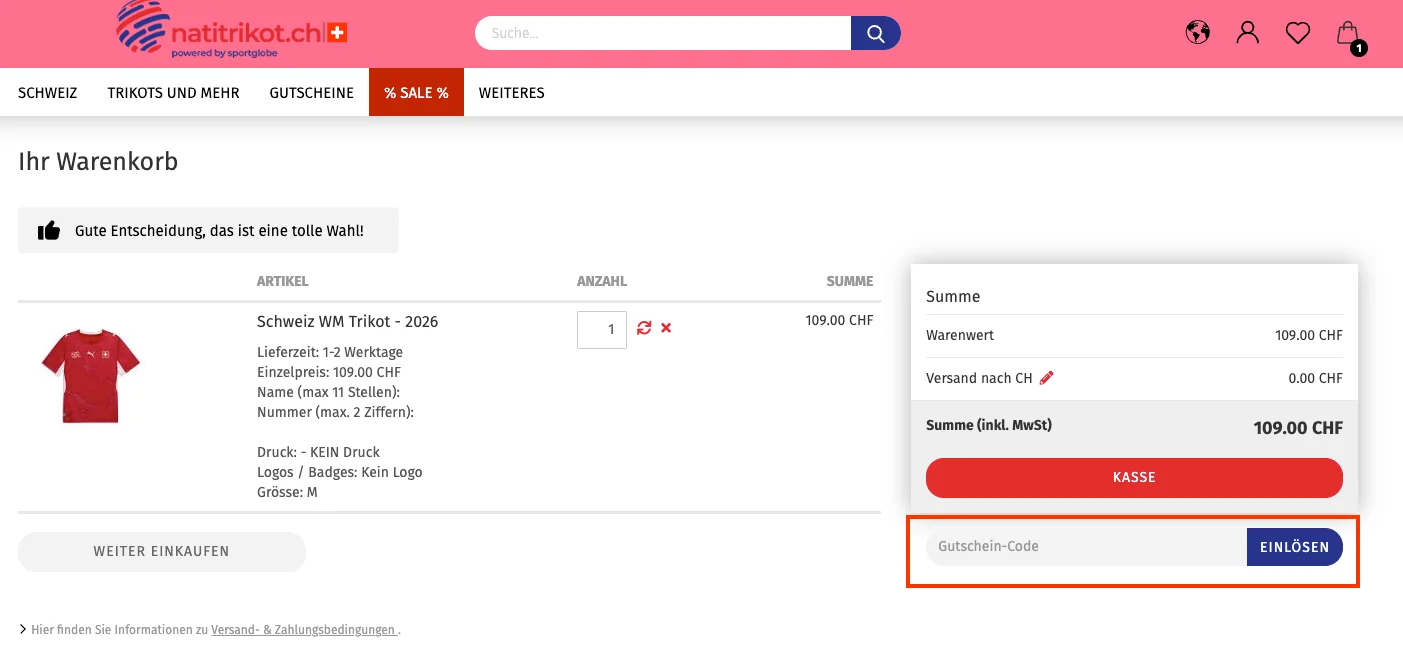Open the language globe selector

click(1197, 33)
